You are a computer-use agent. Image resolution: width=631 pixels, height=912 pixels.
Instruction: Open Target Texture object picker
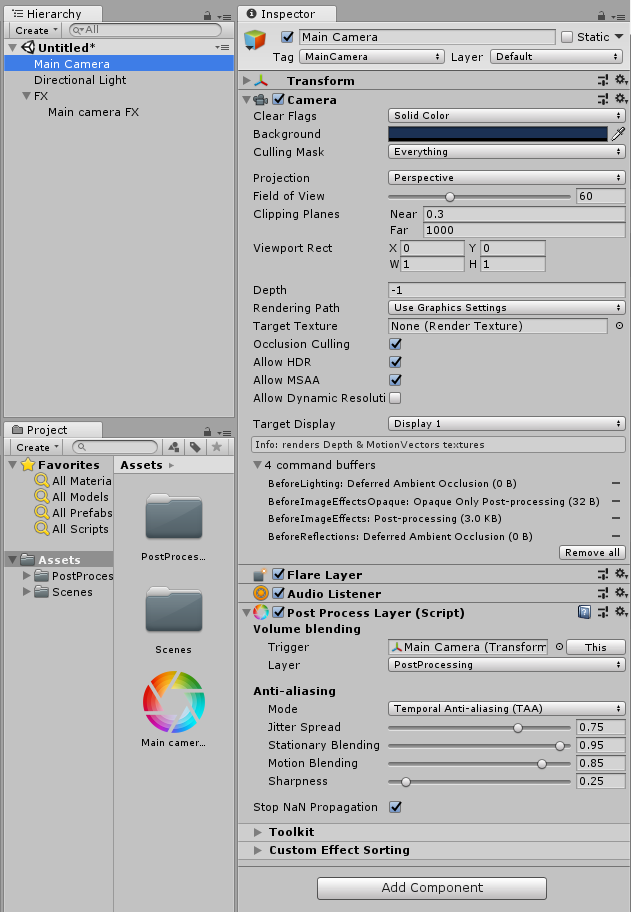pos(619,326)
